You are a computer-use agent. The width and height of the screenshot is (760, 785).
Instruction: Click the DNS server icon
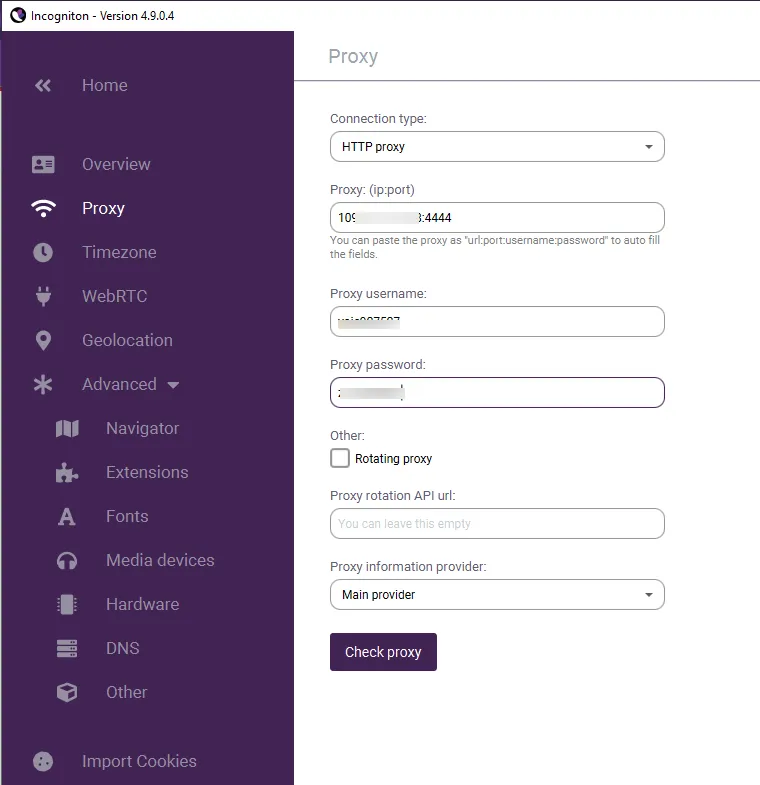point(67,648)
